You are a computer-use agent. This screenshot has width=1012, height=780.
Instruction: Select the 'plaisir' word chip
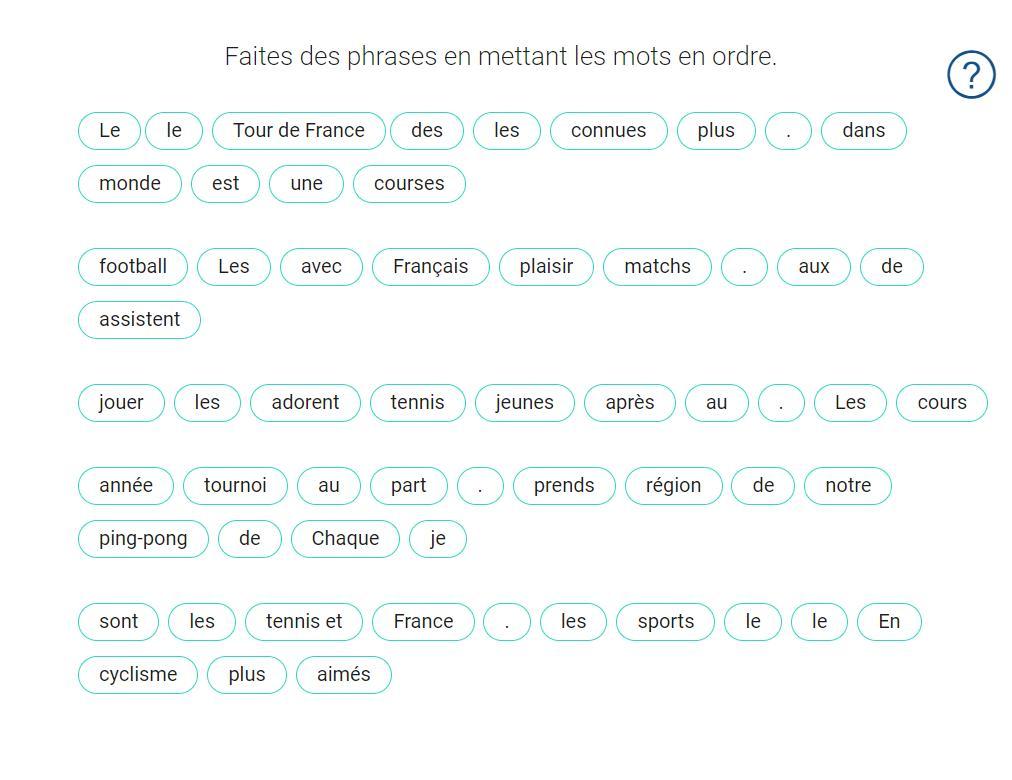pyautogui.click(x=546, y=267)
